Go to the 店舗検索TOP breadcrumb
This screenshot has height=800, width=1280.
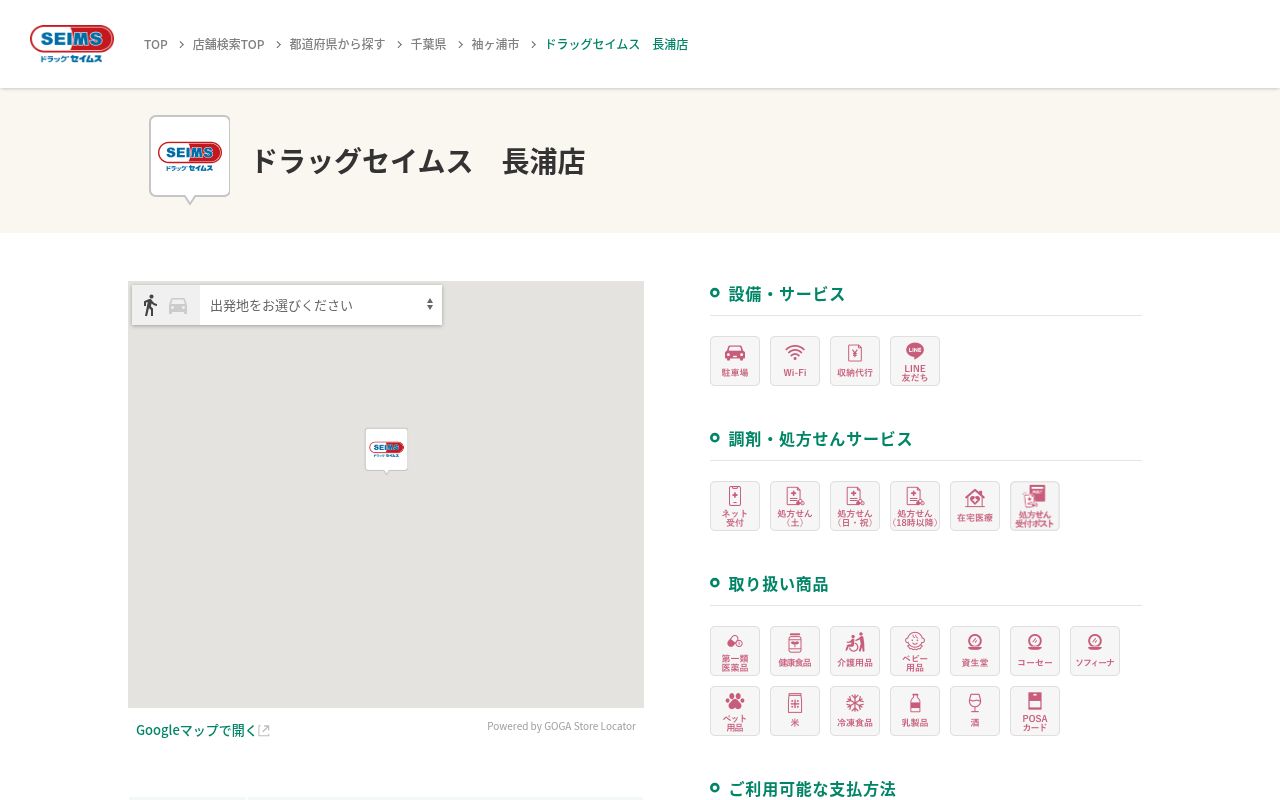pos(228,44)
